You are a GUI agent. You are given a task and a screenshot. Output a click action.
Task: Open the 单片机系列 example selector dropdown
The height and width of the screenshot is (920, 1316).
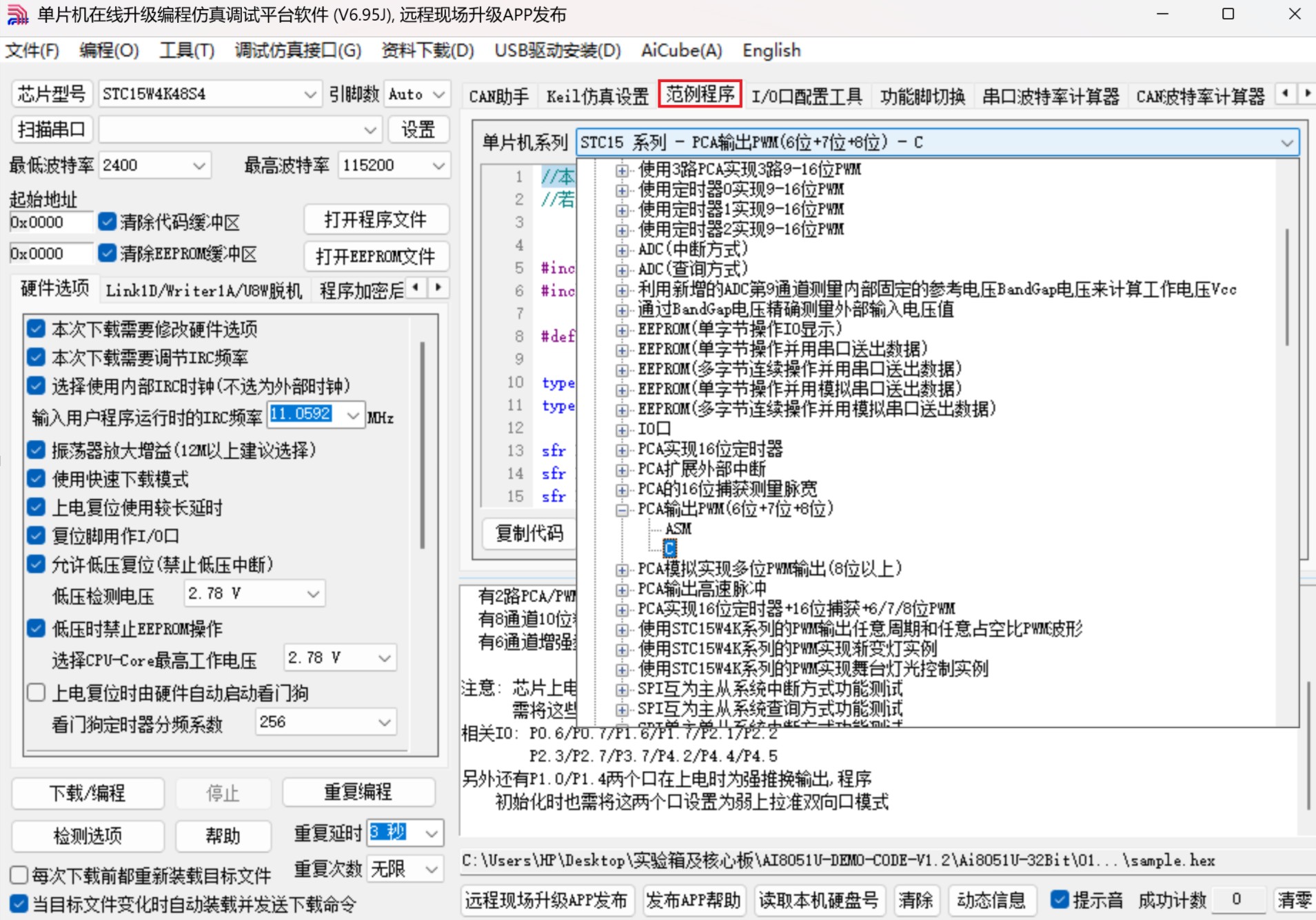pyautogui.click(x=938, y=142)
